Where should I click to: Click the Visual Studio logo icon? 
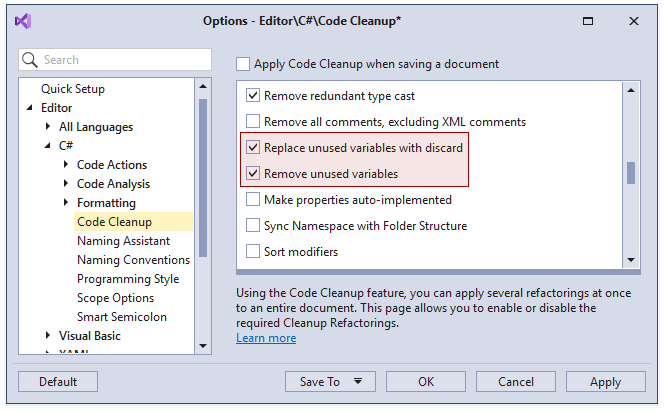(x=24, y=21)
